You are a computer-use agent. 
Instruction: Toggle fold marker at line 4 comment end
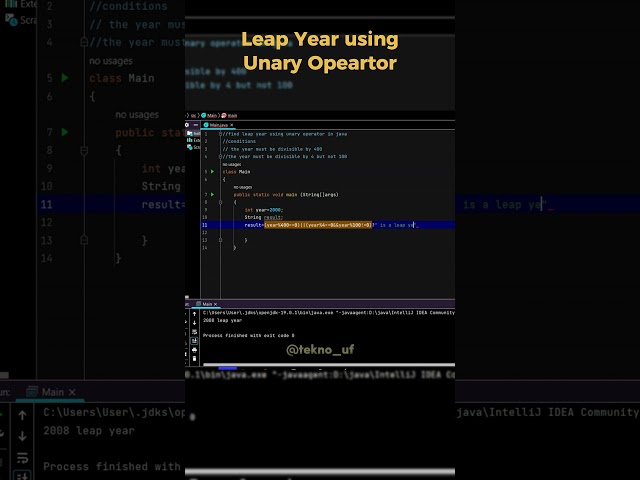[220, 156]
